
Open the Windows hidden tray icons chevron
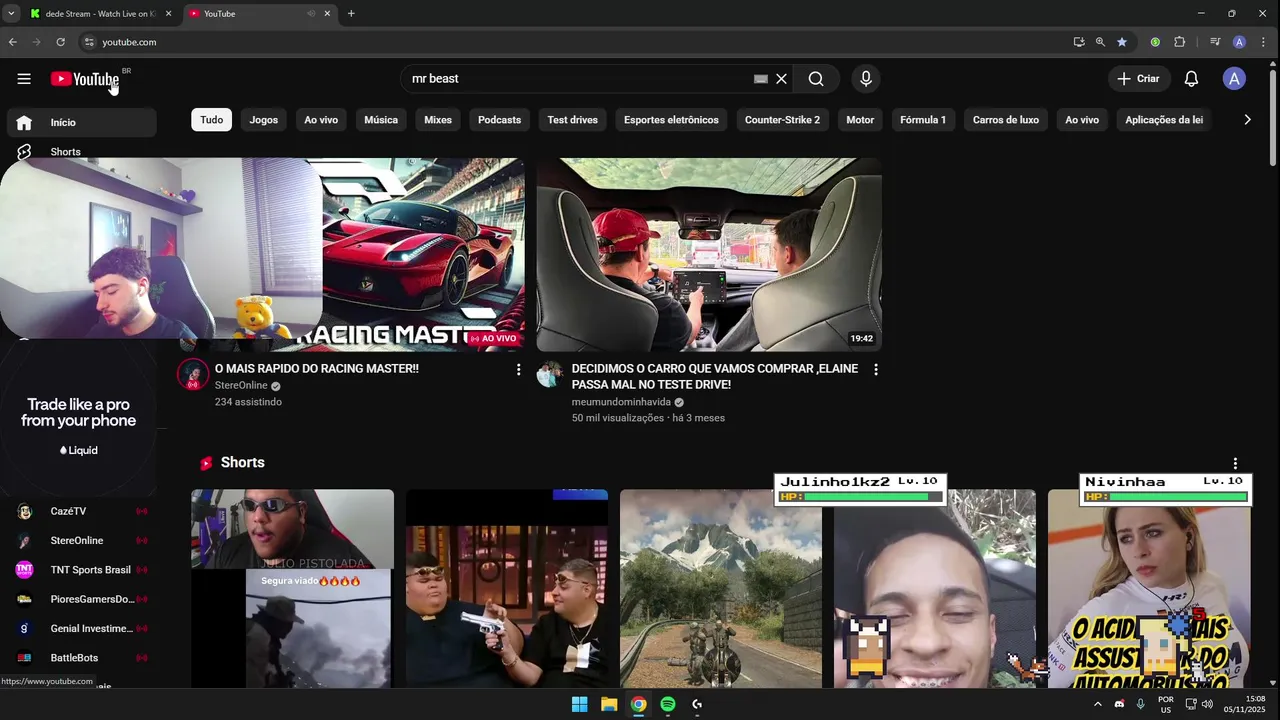coord(1097,704)
